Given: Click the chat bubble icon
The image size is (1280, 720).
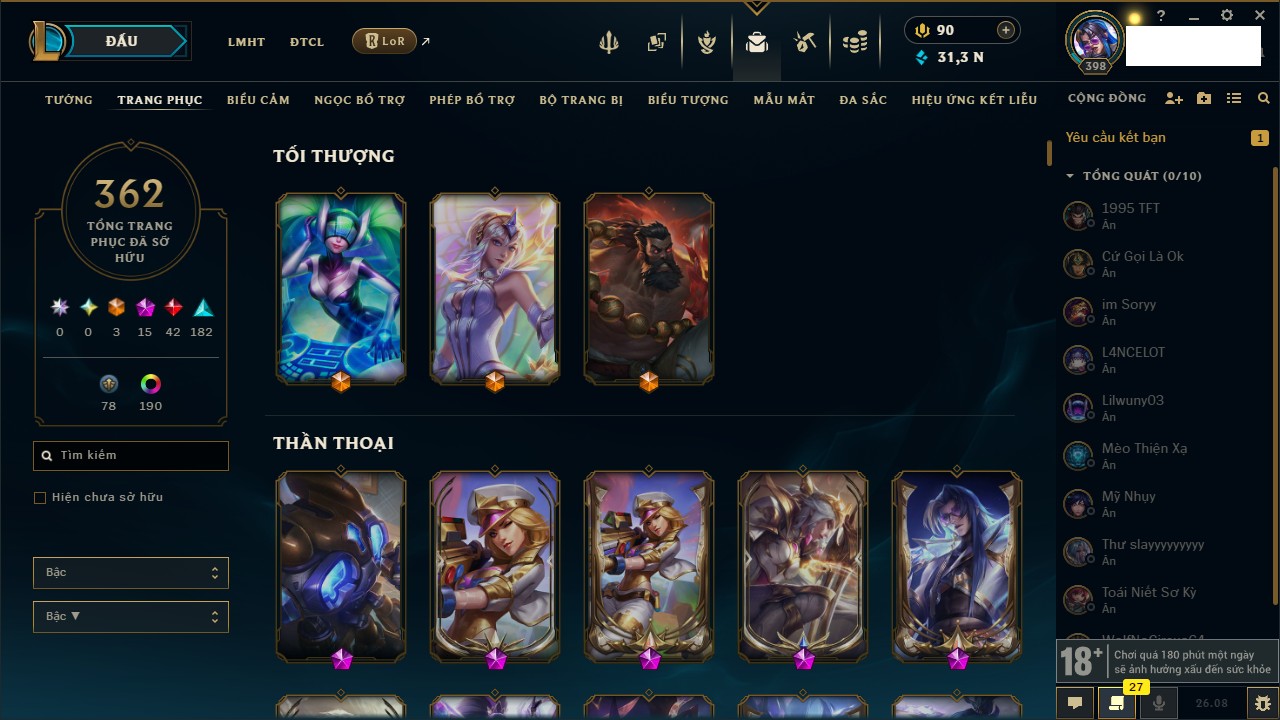Looking at the screenshot, I should point(1075,703).
